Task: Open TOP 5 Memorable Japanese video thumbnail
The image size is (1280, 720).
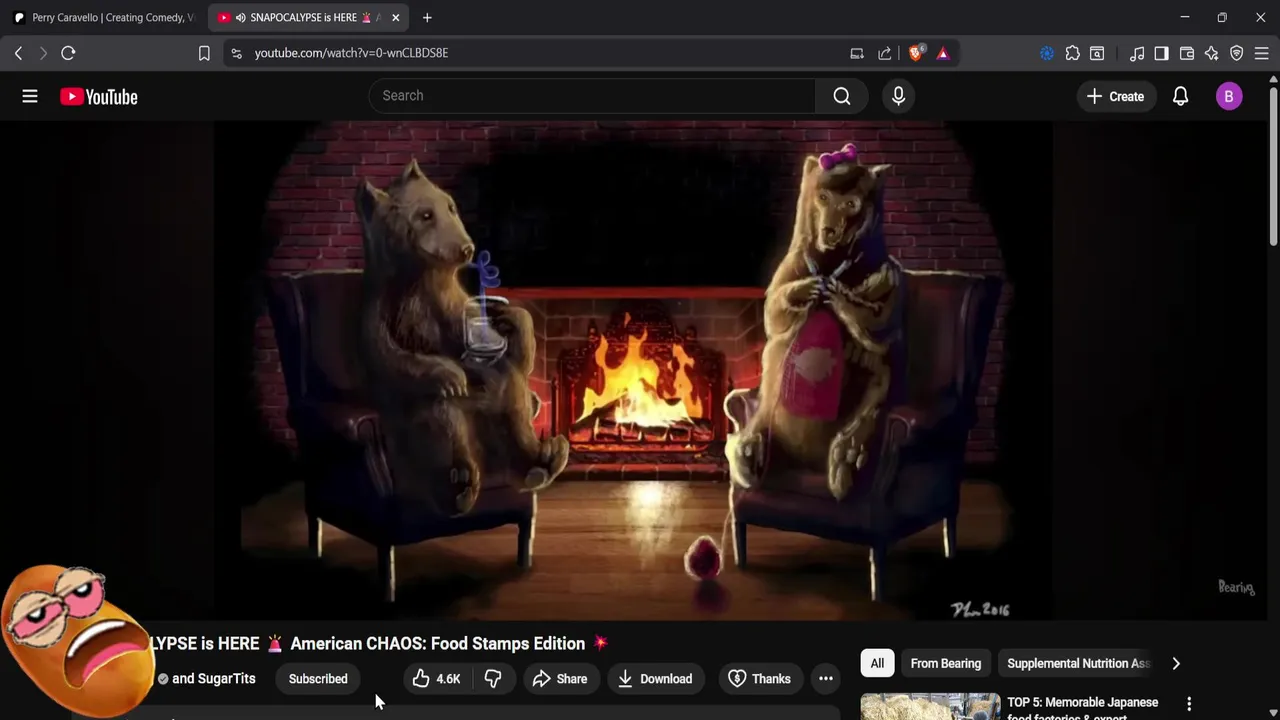Action: coord(930,706)
